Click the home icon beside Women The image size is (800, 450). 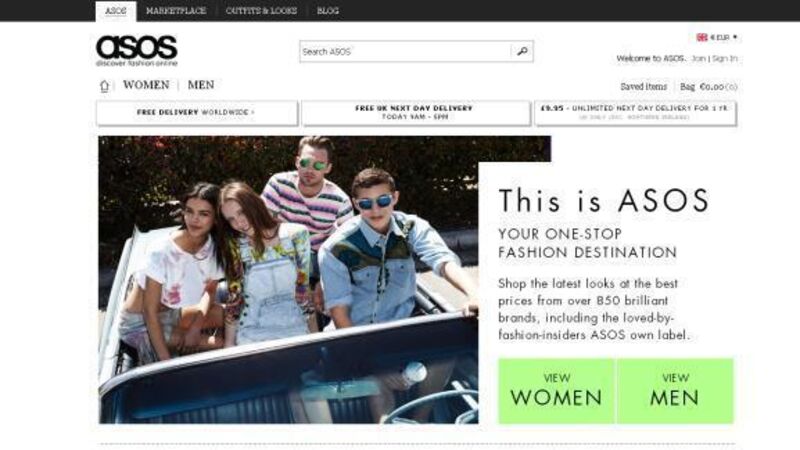(x=104, y=86)
